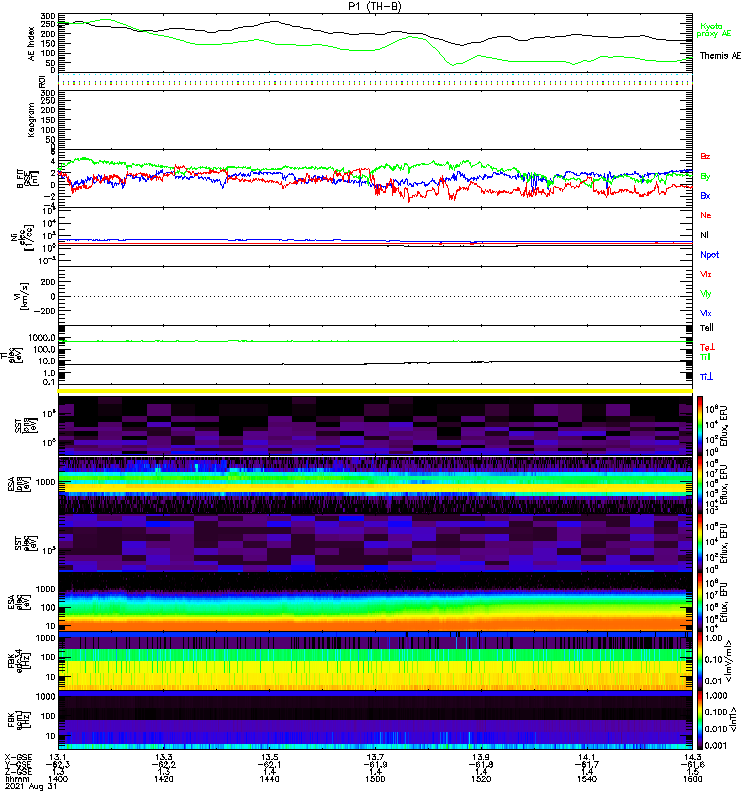Screen dimensions: 750x800
Task: Select the black "Te||" temperature legend entry
Action: click(x=707, y=328)
